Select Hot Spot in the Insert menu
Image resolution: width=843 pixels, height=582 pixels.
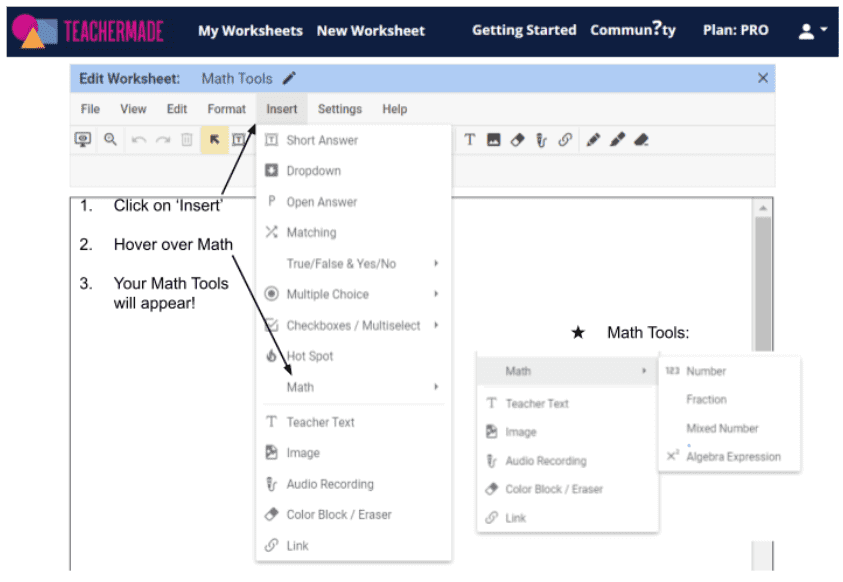[353, 356]
